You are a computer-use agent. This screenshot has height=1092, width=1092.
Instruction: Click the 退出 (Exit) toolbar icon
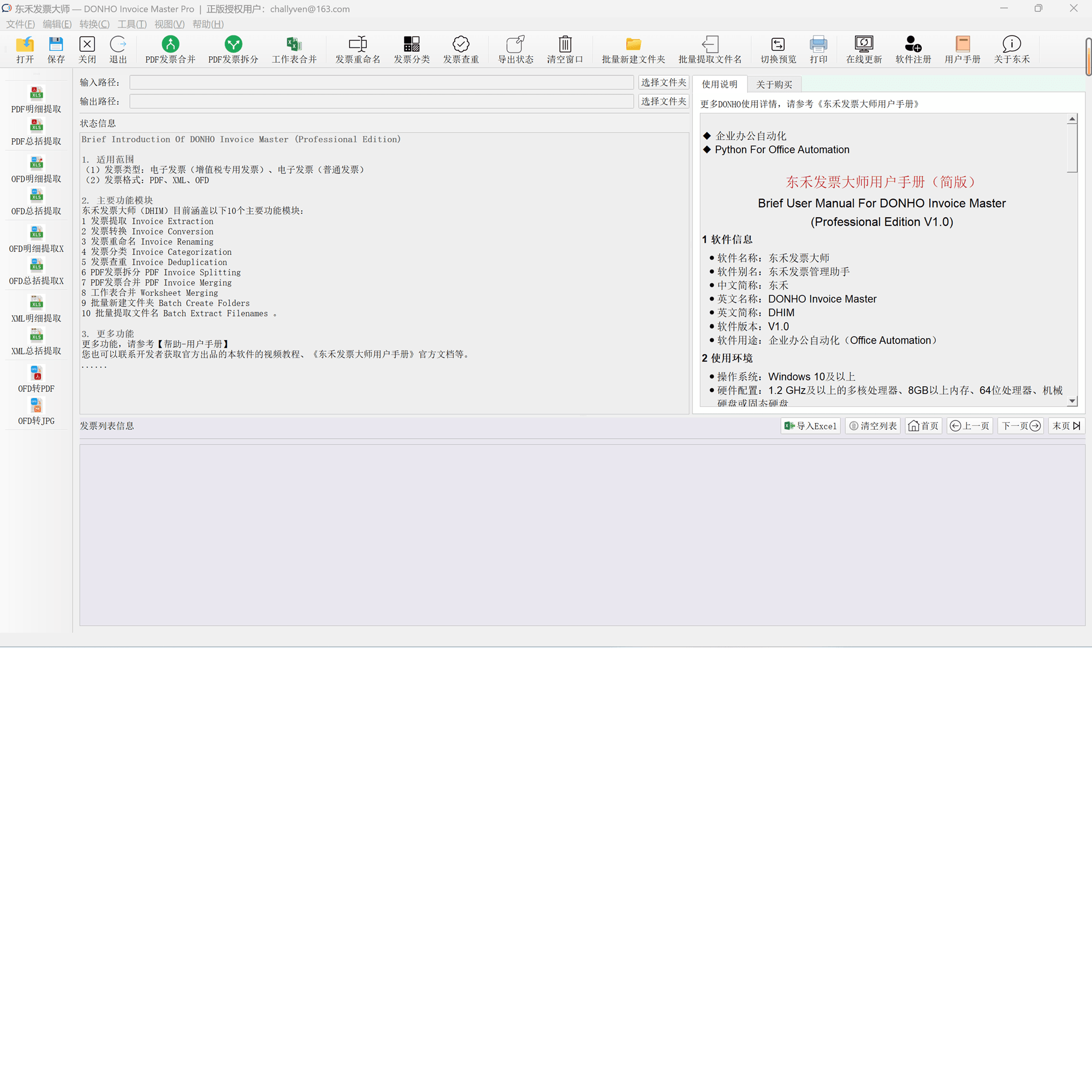118,50
